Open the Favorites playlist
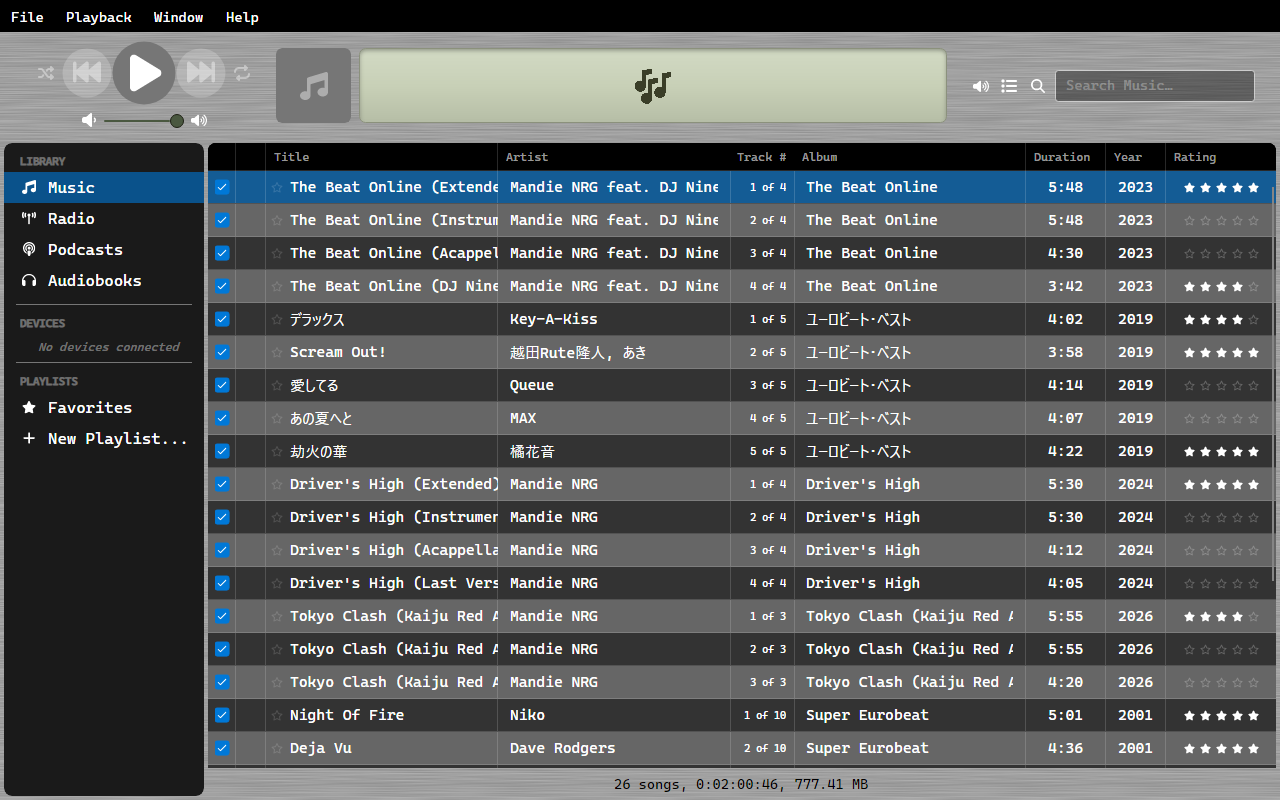Viewport: 1280px width, 800px height. [x=104, y=407]
